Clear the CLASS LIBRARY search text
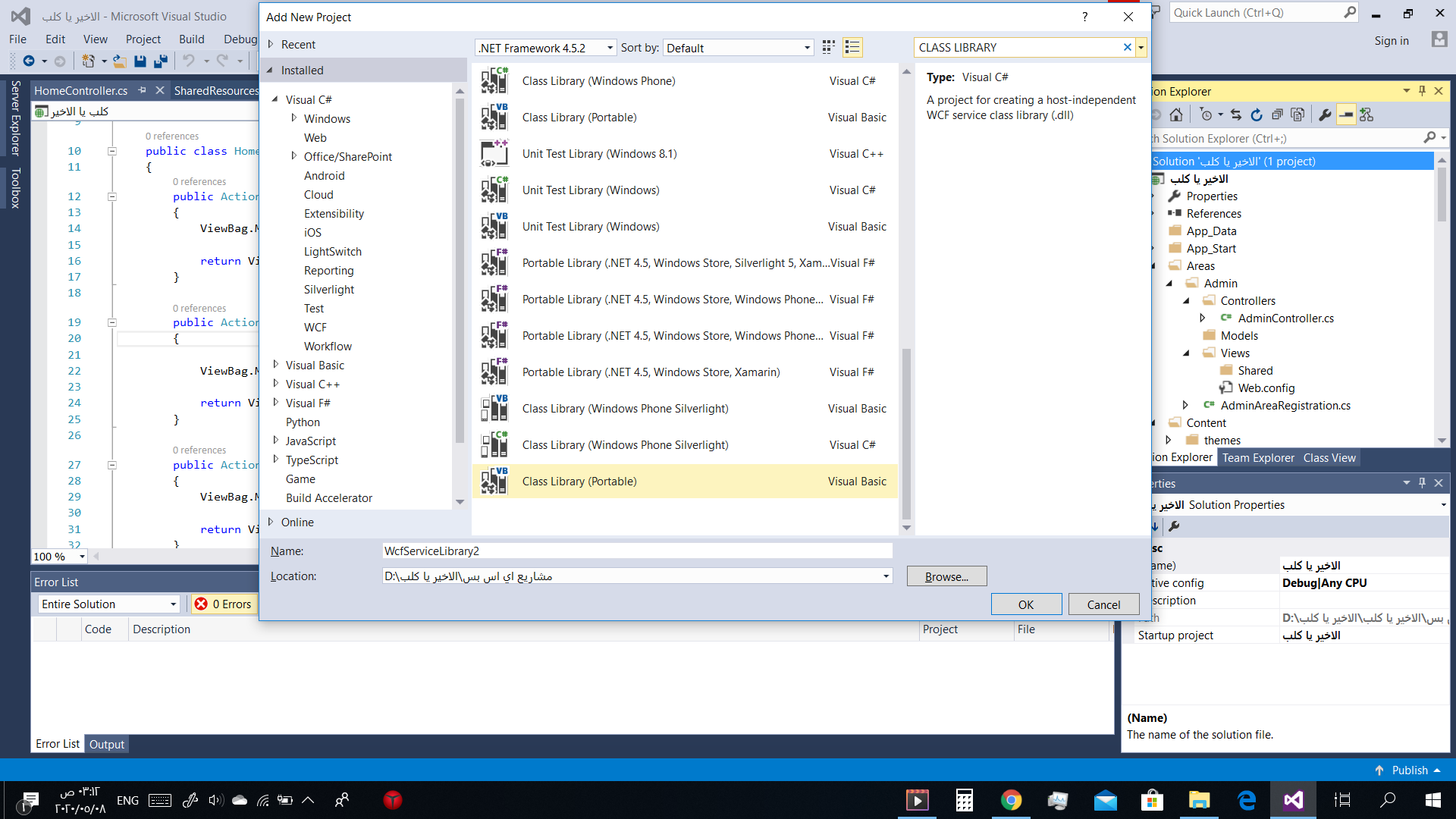The image size is (1456, 819). coord(1127,47)
